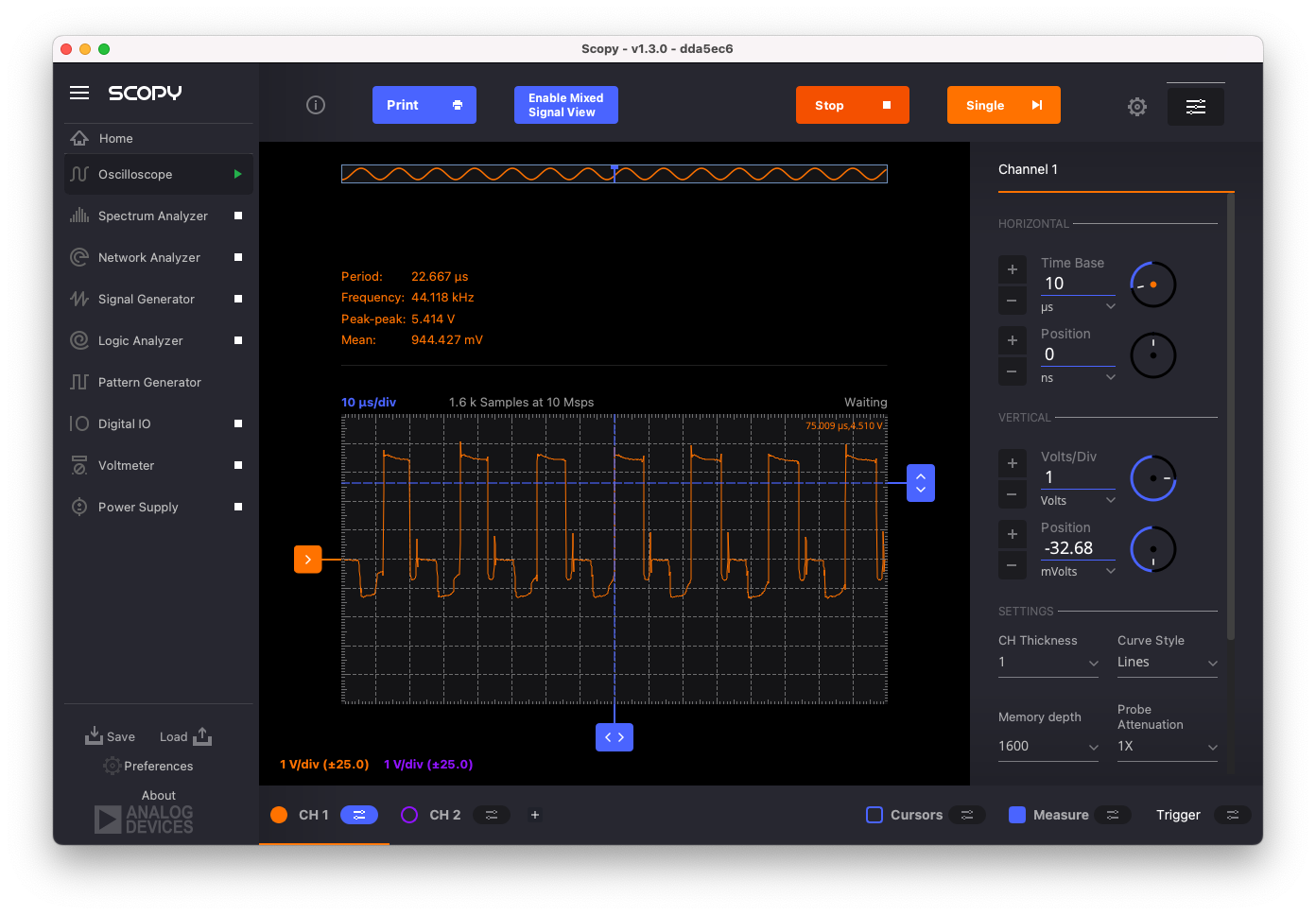
Task: Open Cursors settings menu icon
Action: (x=967, y=815)
